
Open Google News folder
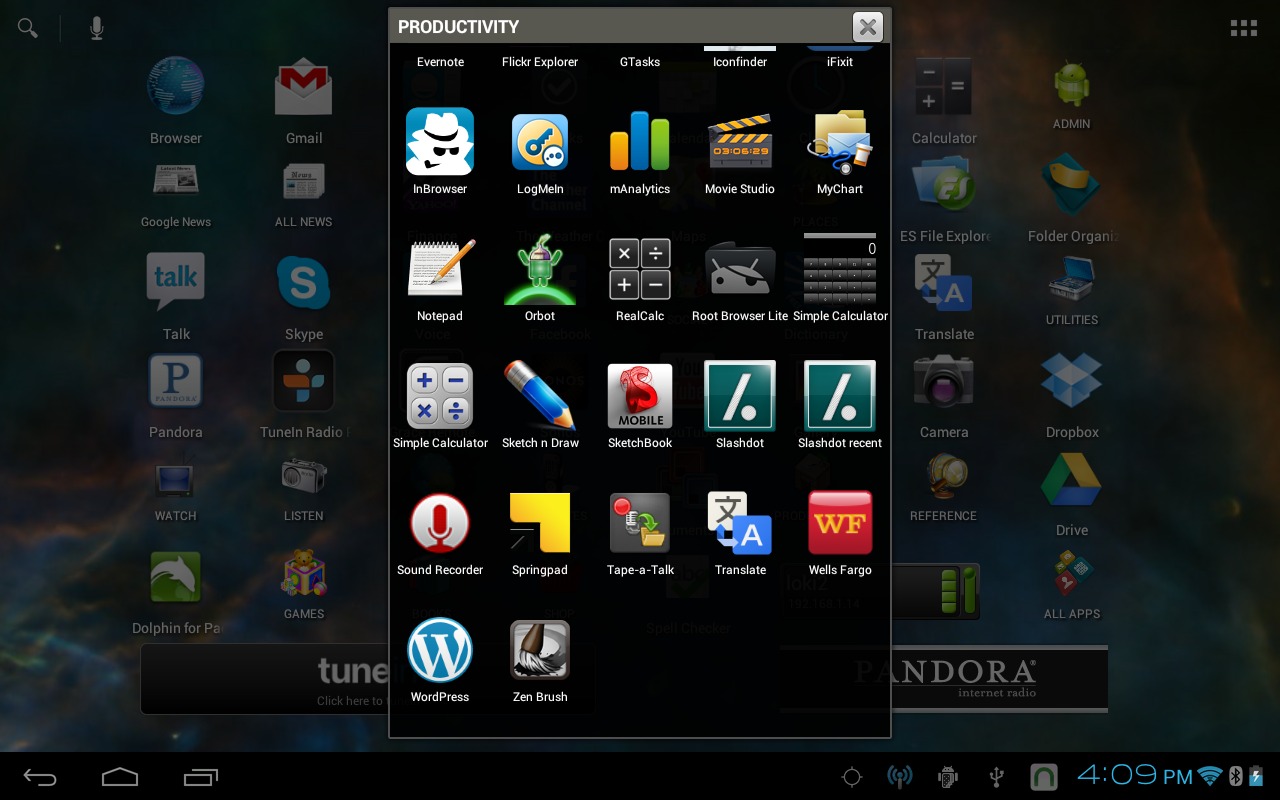click(176, 196)
